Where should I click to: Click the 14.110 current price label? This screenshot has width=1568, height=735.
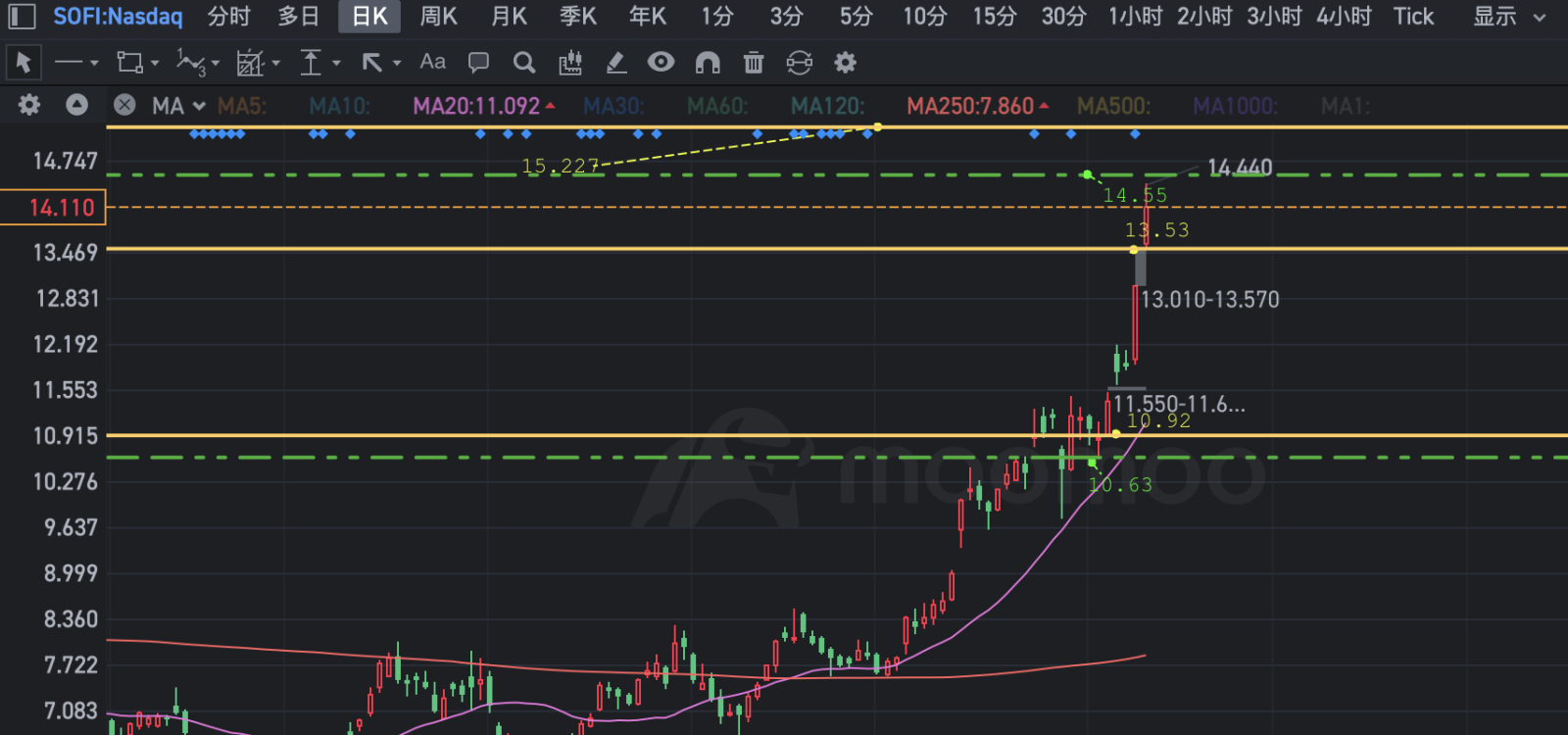pos(54,208)
